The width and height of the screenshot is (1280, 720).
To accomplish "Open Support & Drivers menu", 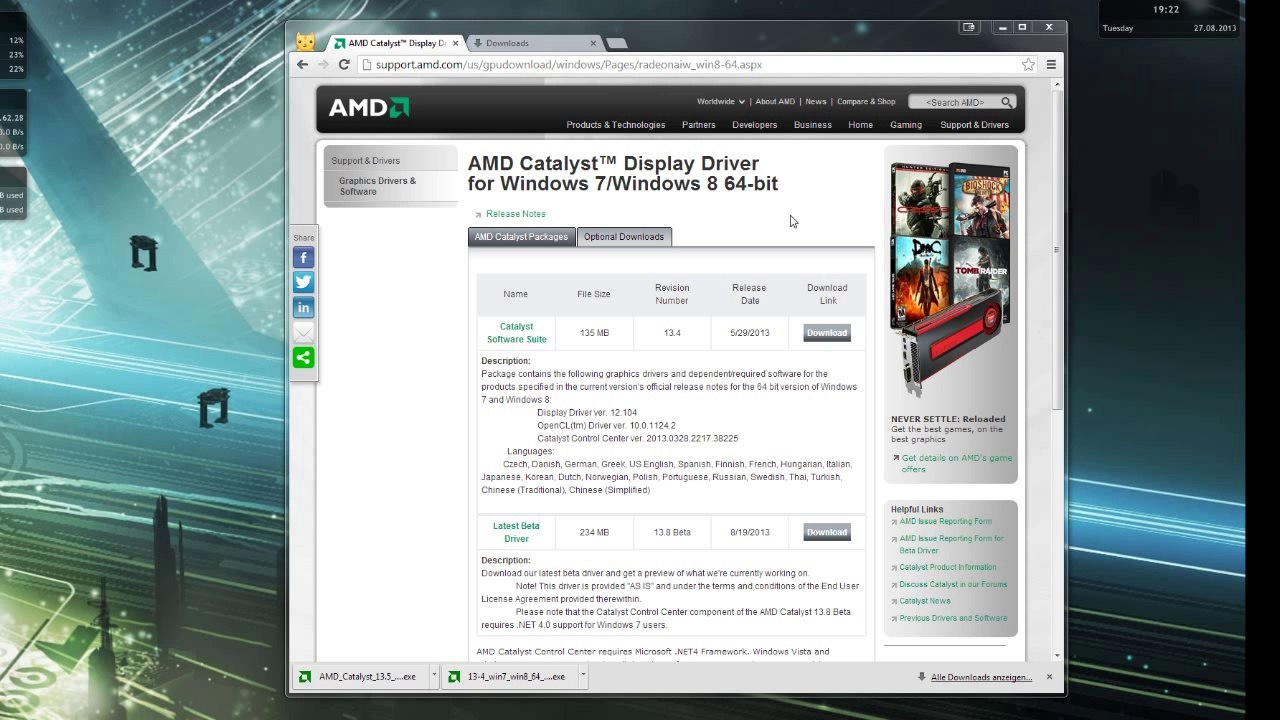I will [974, 125].
